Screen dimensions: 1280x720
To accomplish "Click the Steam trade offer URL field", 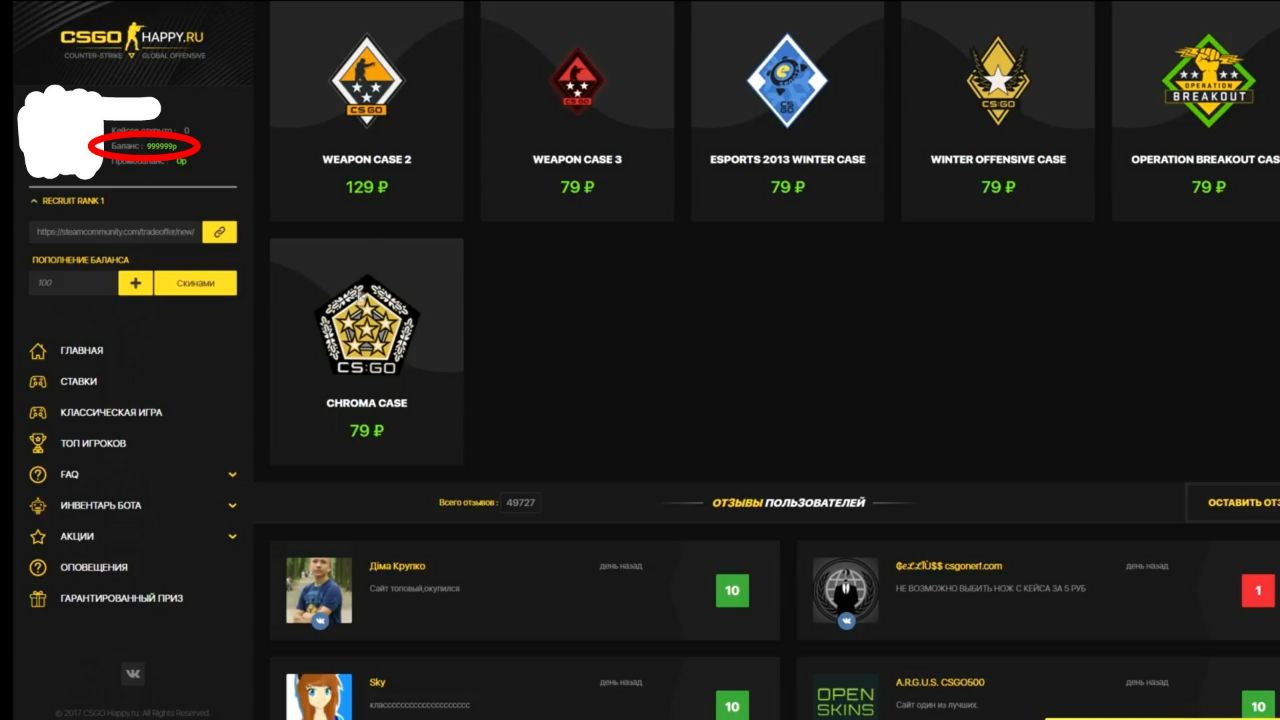I will pos(115,232).
